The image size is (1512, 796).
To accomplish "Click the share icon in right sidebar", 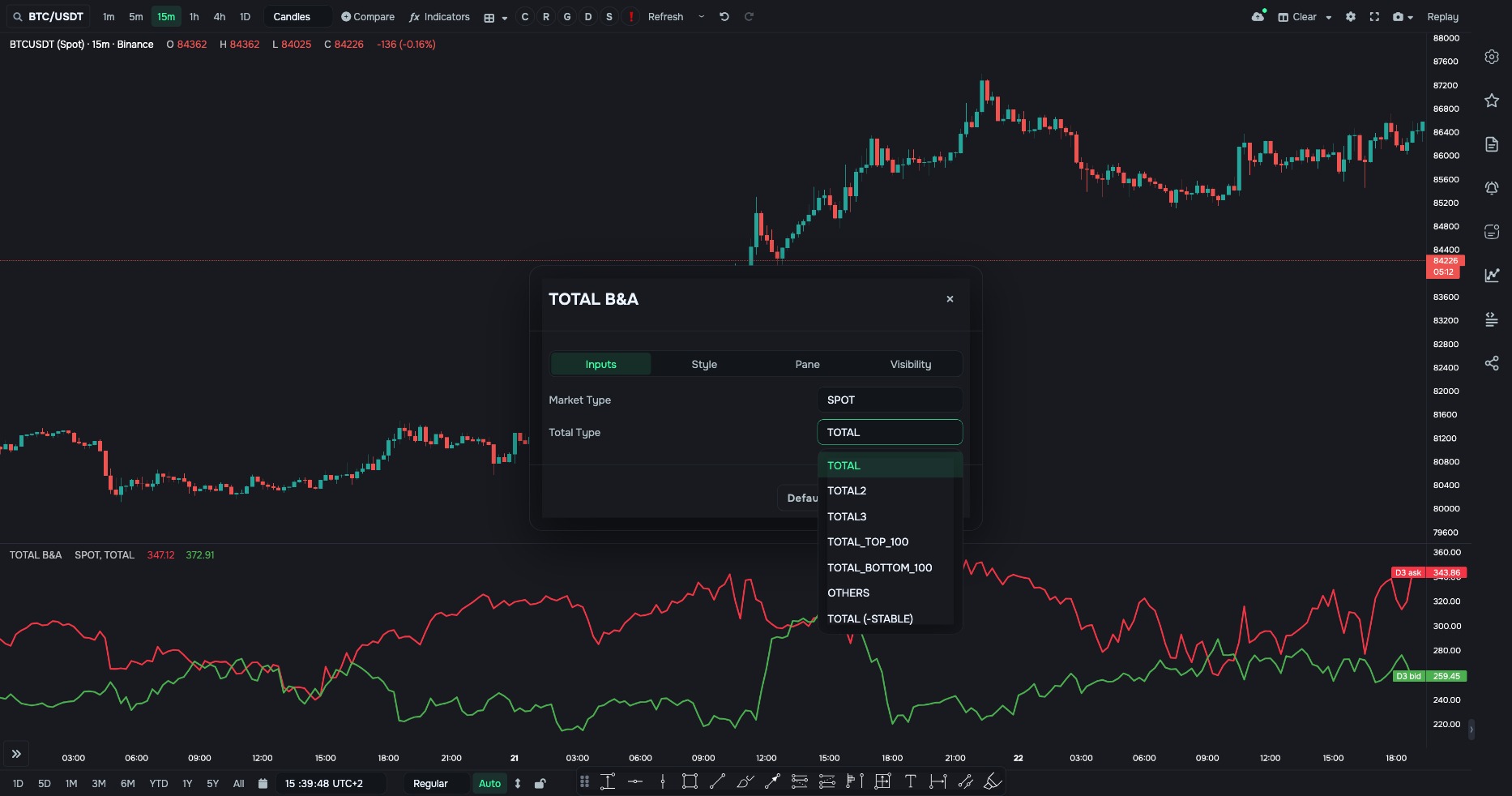I will (1492, 363).
